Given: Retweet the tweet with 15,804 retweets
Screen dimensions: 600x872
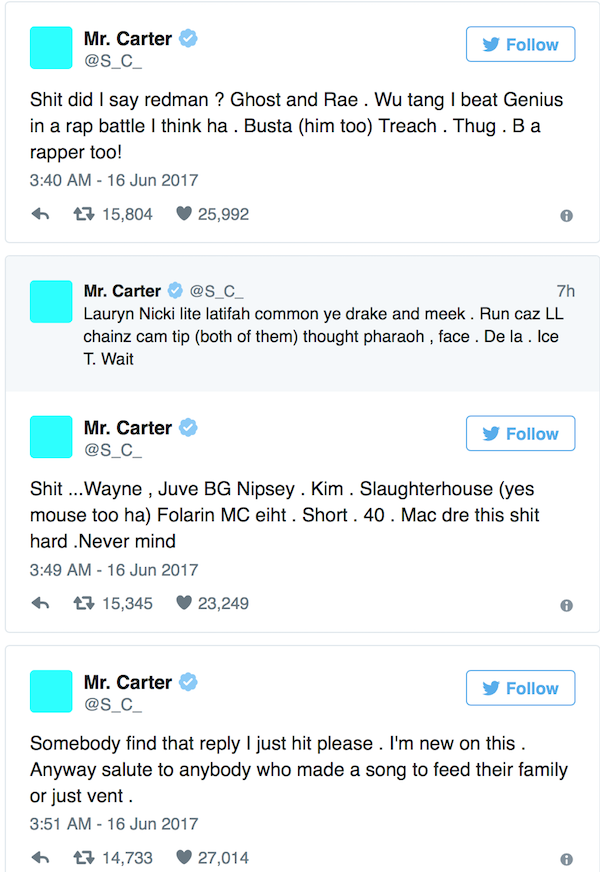Looking at the screenshot, I should click(85, 214).
